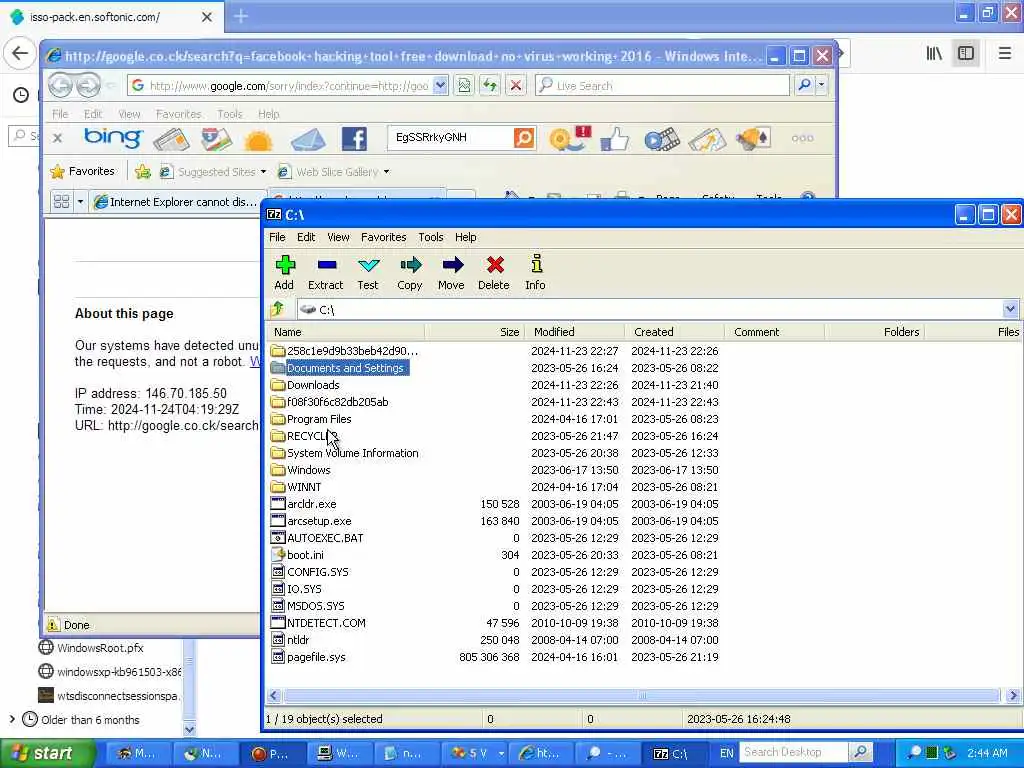Sort by the Name column header

(x=346, y=332)
